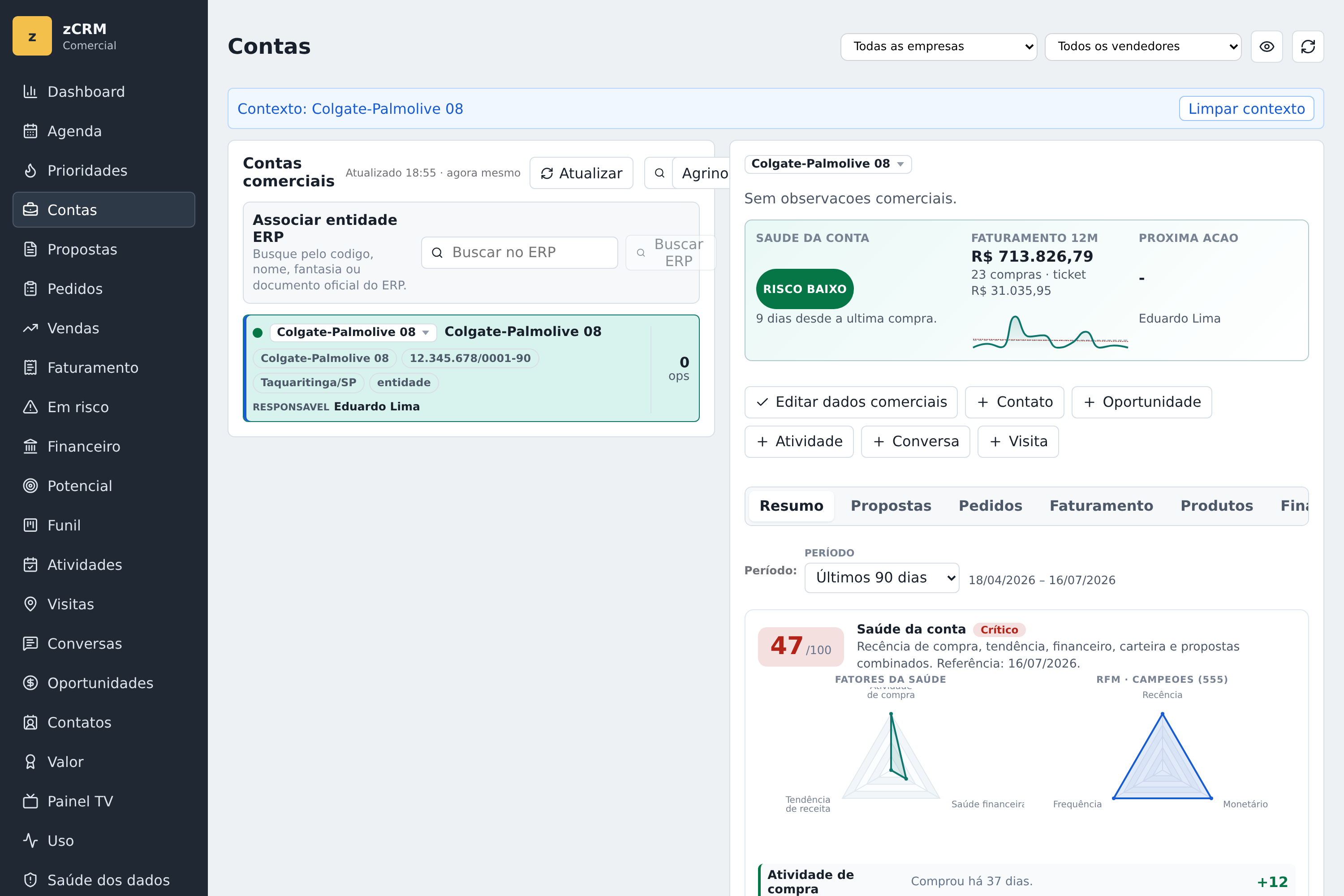Image resolution: width=1344 pixels, height=896 pixels.
Task: Click the RISCO BAIXO badge
Action: pyautogui.click(x=805, y=289)
